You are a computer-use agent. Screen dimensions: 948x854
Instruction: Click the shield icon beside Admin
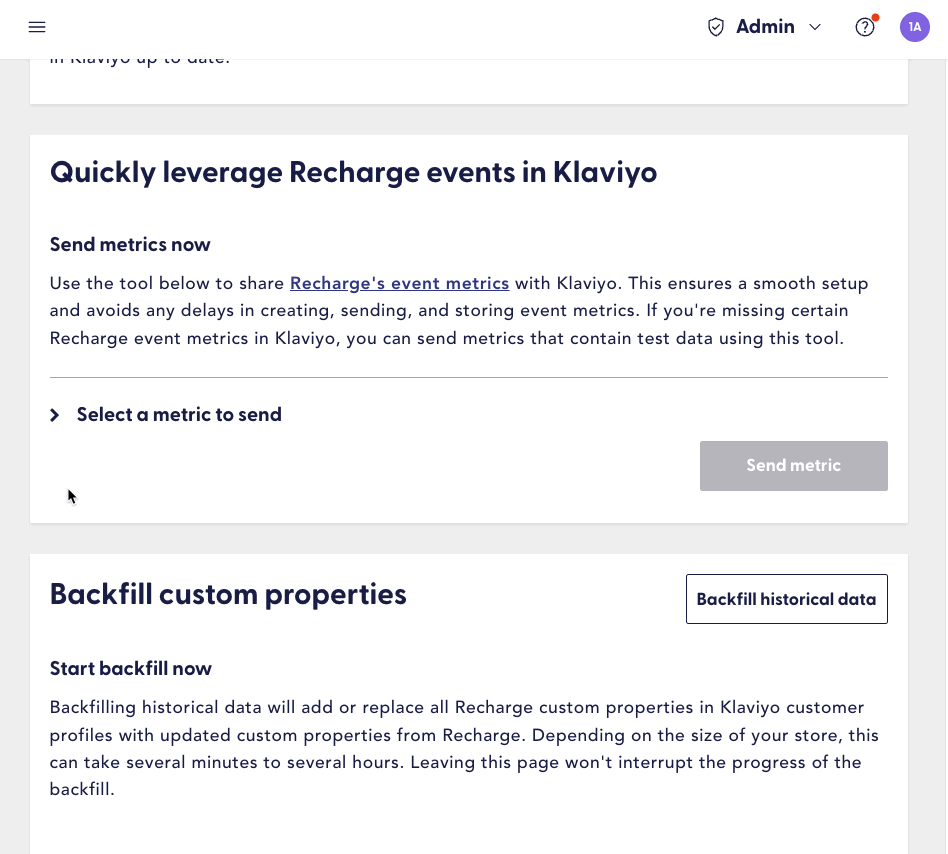coord(716,27)
